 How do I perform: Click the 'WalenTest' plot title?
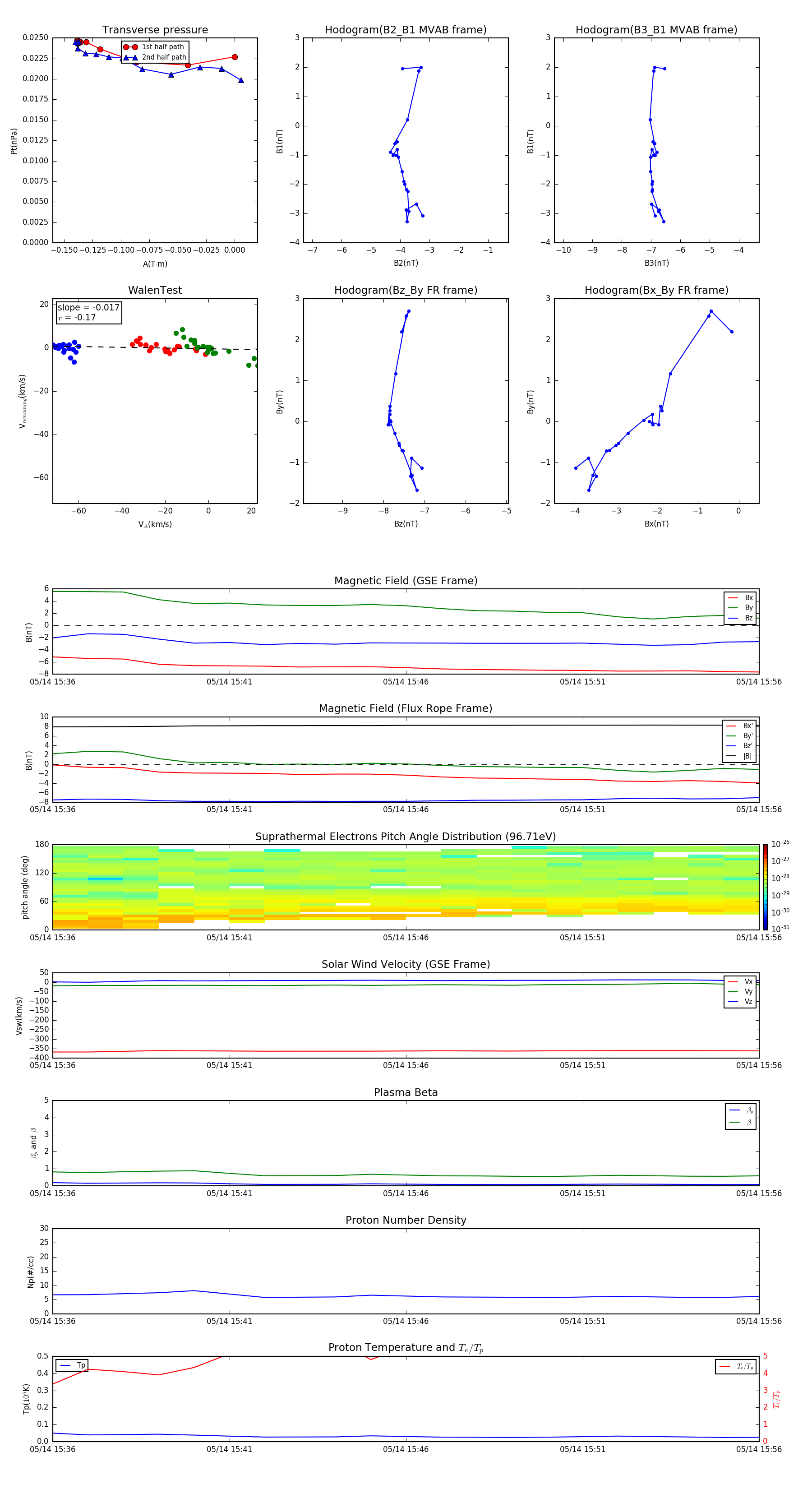[x=155, y=290]
